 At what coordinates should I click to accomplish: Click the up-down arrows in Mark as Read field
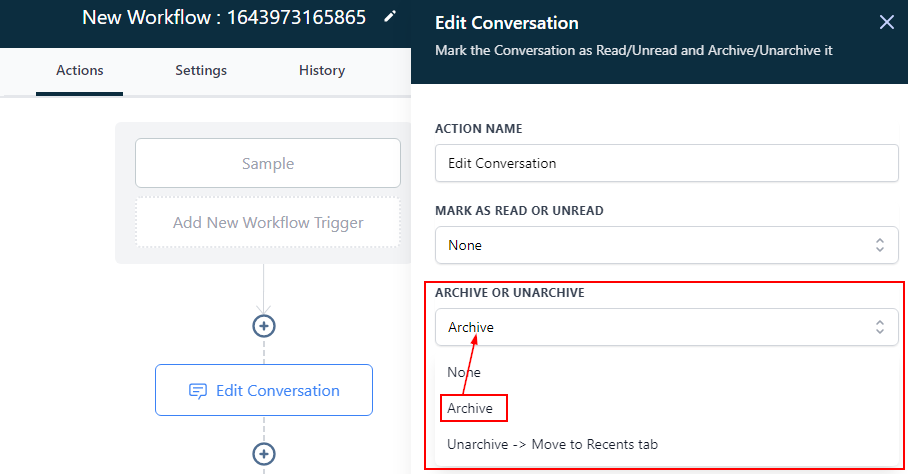879,245
